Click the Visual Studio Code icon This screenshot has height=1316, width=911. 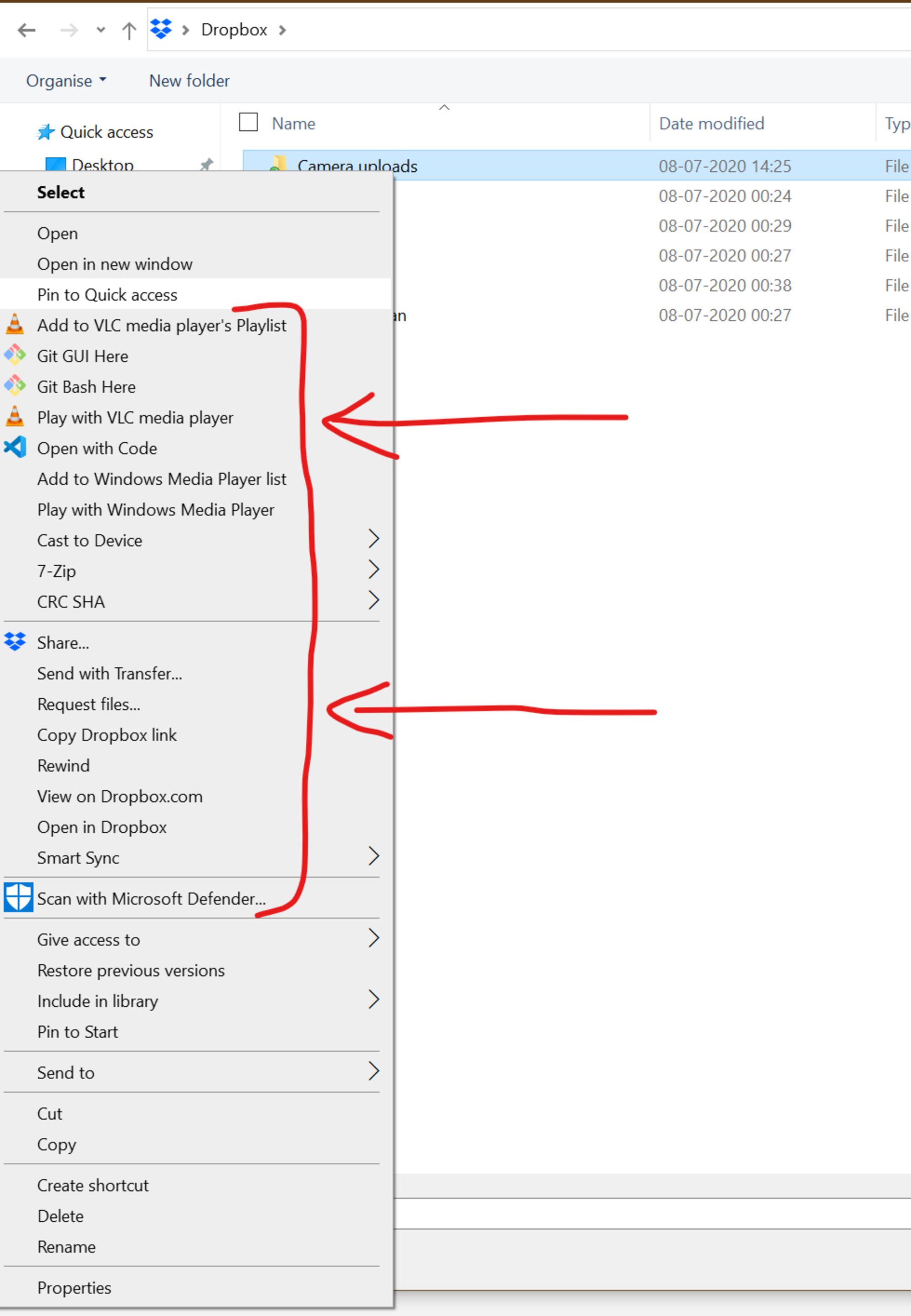click(15, 447)
